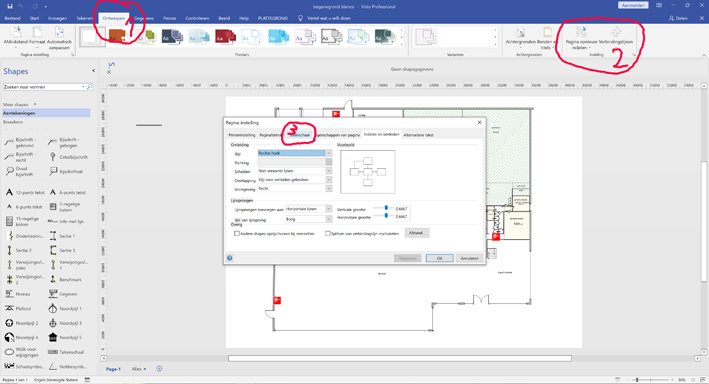Image resolution: width=709 pixels, height=384 pixels.
Task: Select Wolk voor wijzigingen shape
Action: pyautogui.click(x=21, y=352)
